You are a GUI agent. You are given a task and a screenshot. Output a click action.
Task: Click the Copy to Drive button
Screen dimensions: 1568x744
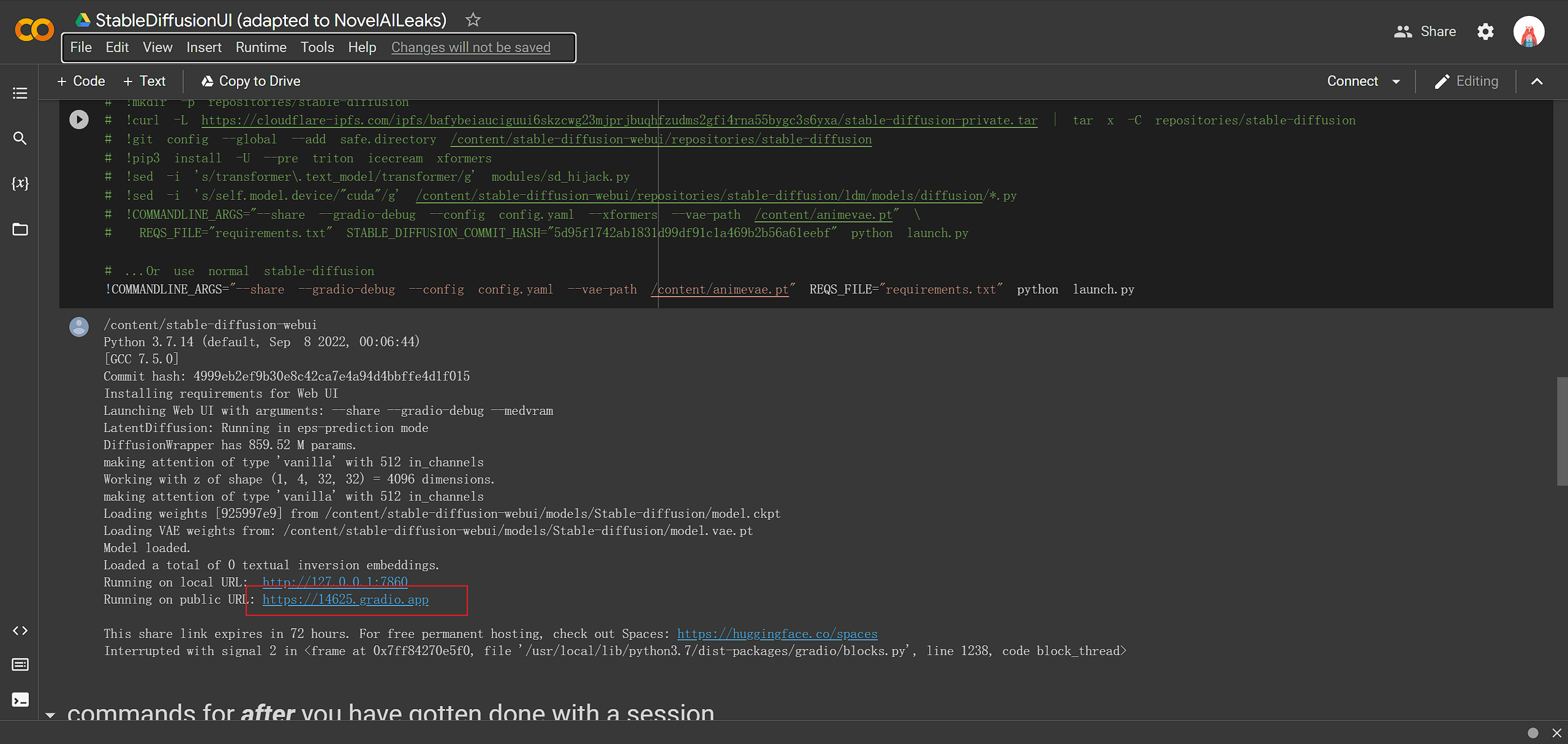click(251, 81)
